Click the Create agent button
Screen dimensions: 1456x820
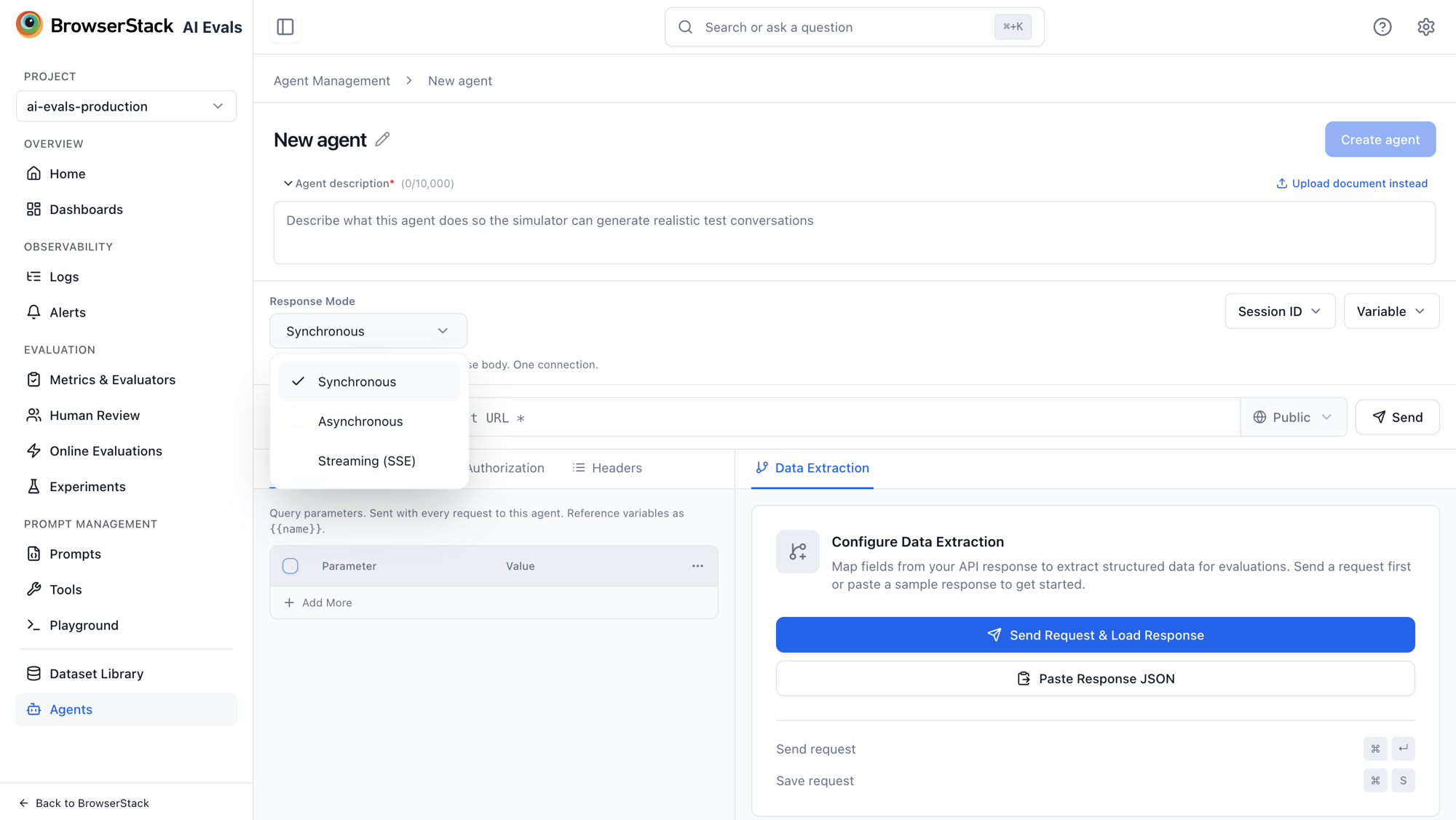pyautogui.click(x=1380, y=140)
